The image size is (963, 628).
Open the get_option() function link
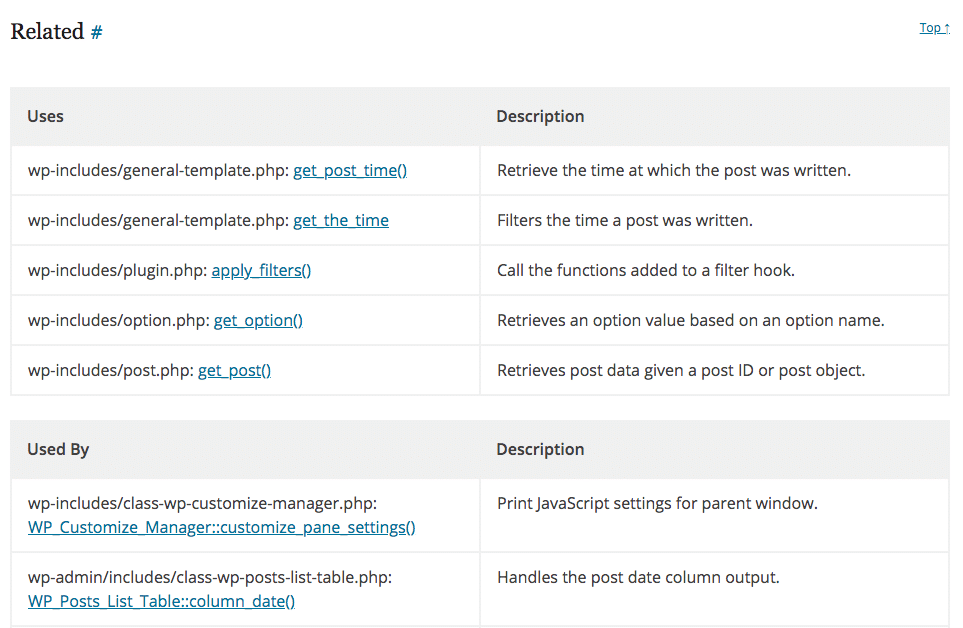(258, 320)
